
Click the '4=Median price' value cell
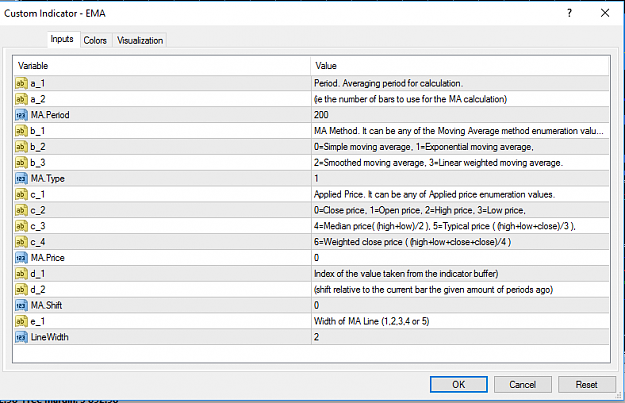pyautogui.click(x=460, y=226)
